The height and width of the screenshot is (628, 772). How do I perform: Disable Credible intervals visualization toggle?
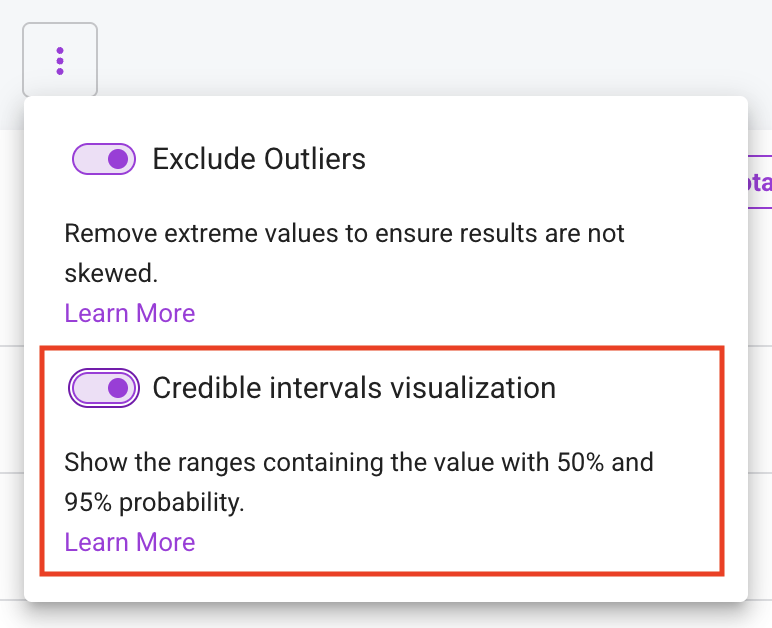[104, 388]
